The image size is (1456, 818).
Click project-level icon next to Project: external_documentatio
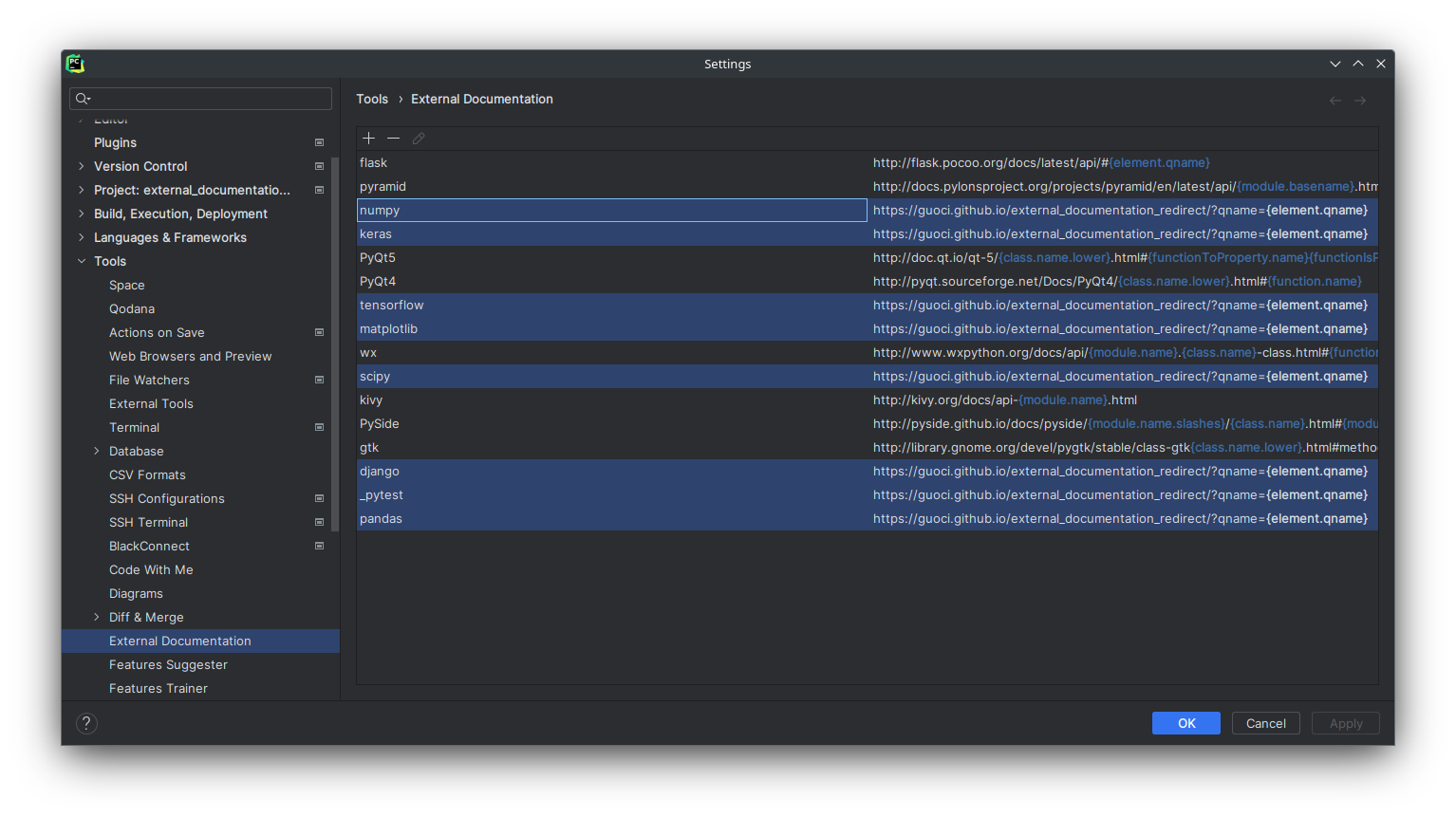point(319,190)
